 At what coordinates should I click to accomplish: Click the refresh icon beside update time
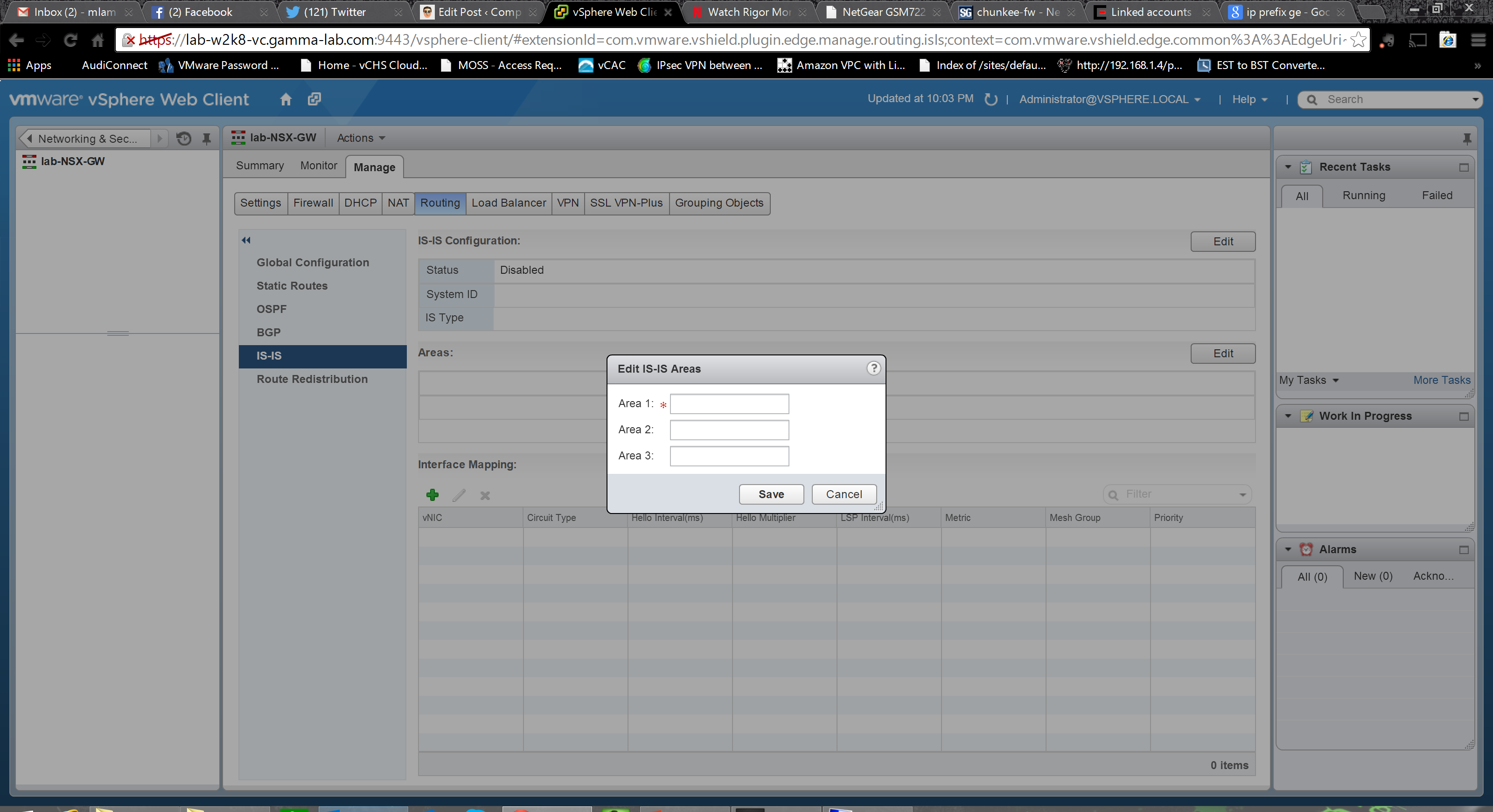(991, 99)
